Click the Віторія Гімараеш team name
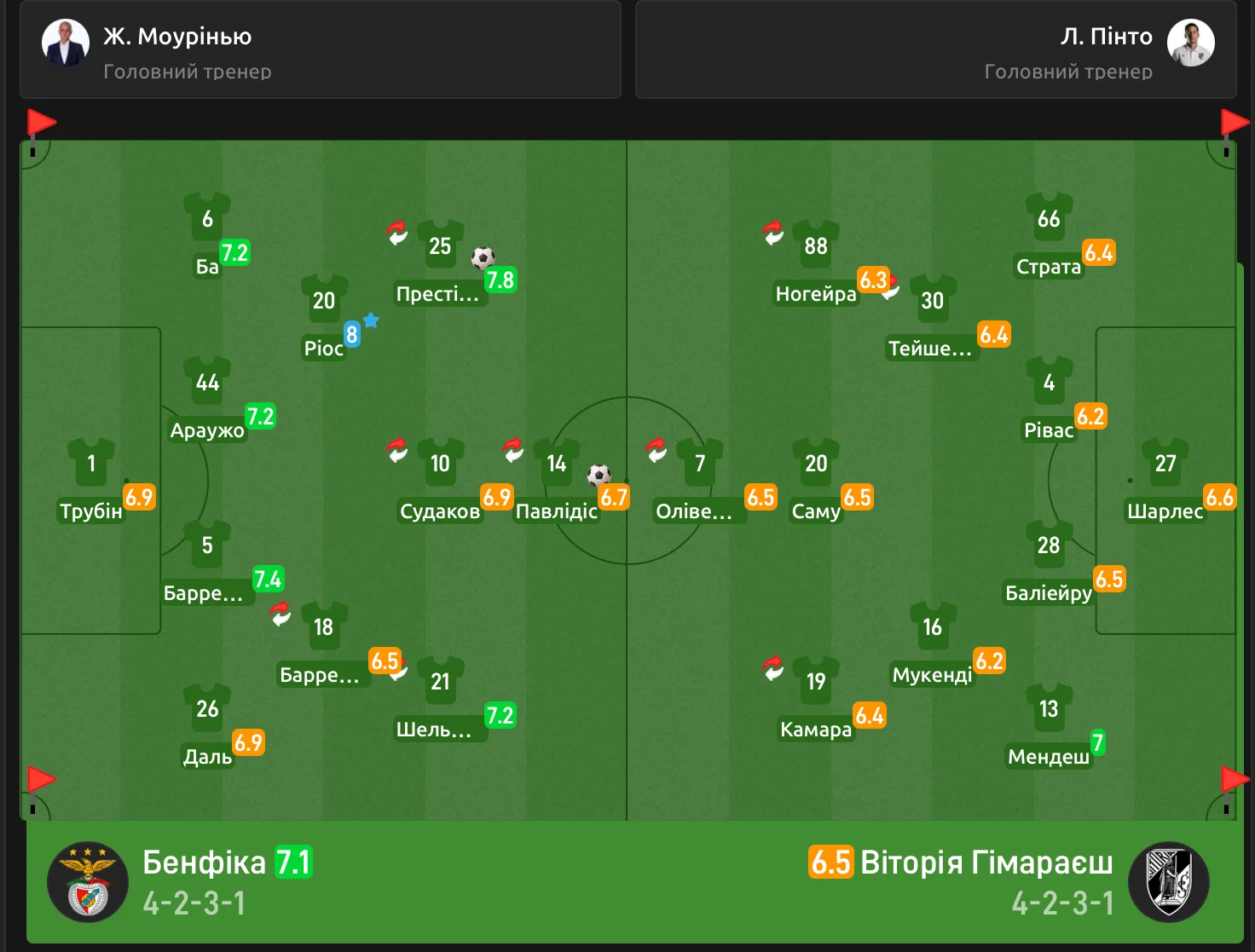 click(x=986, y=863)
